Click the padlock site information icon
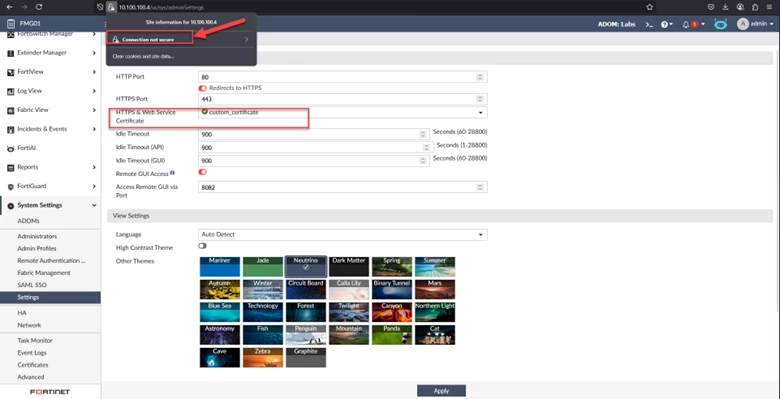This screenshot has height=399, width=780. pyautogui.click(x=111, y=7)
